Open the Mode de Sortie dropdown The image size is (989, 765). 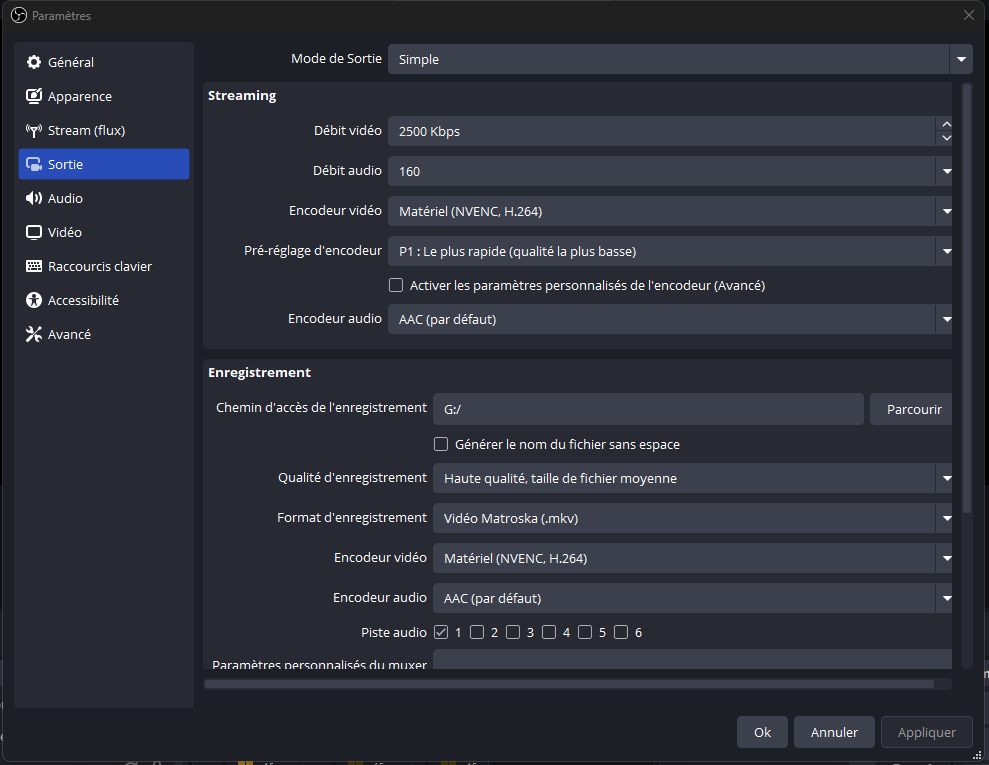(679, 59)
